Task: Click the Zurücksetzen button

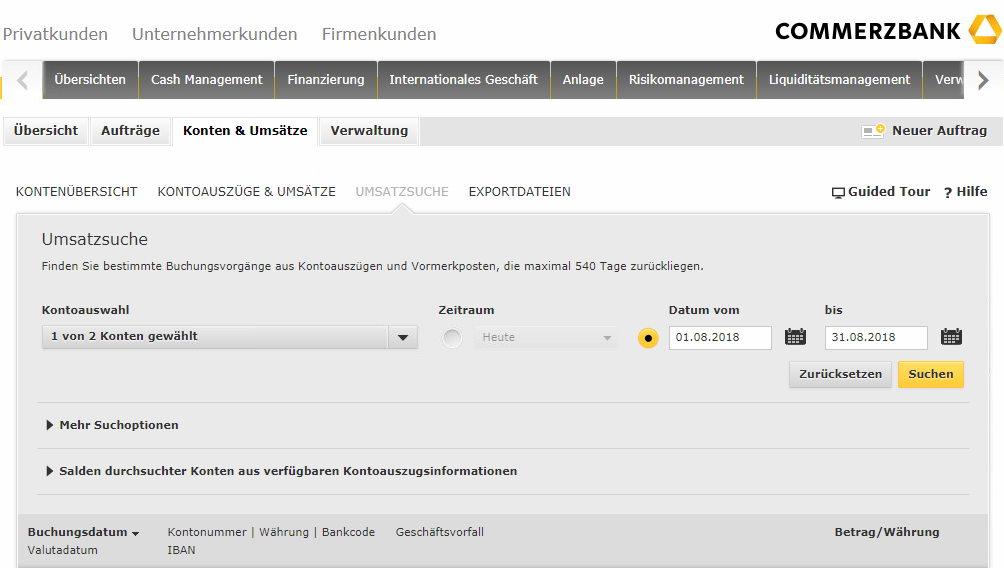Action: 840,374
